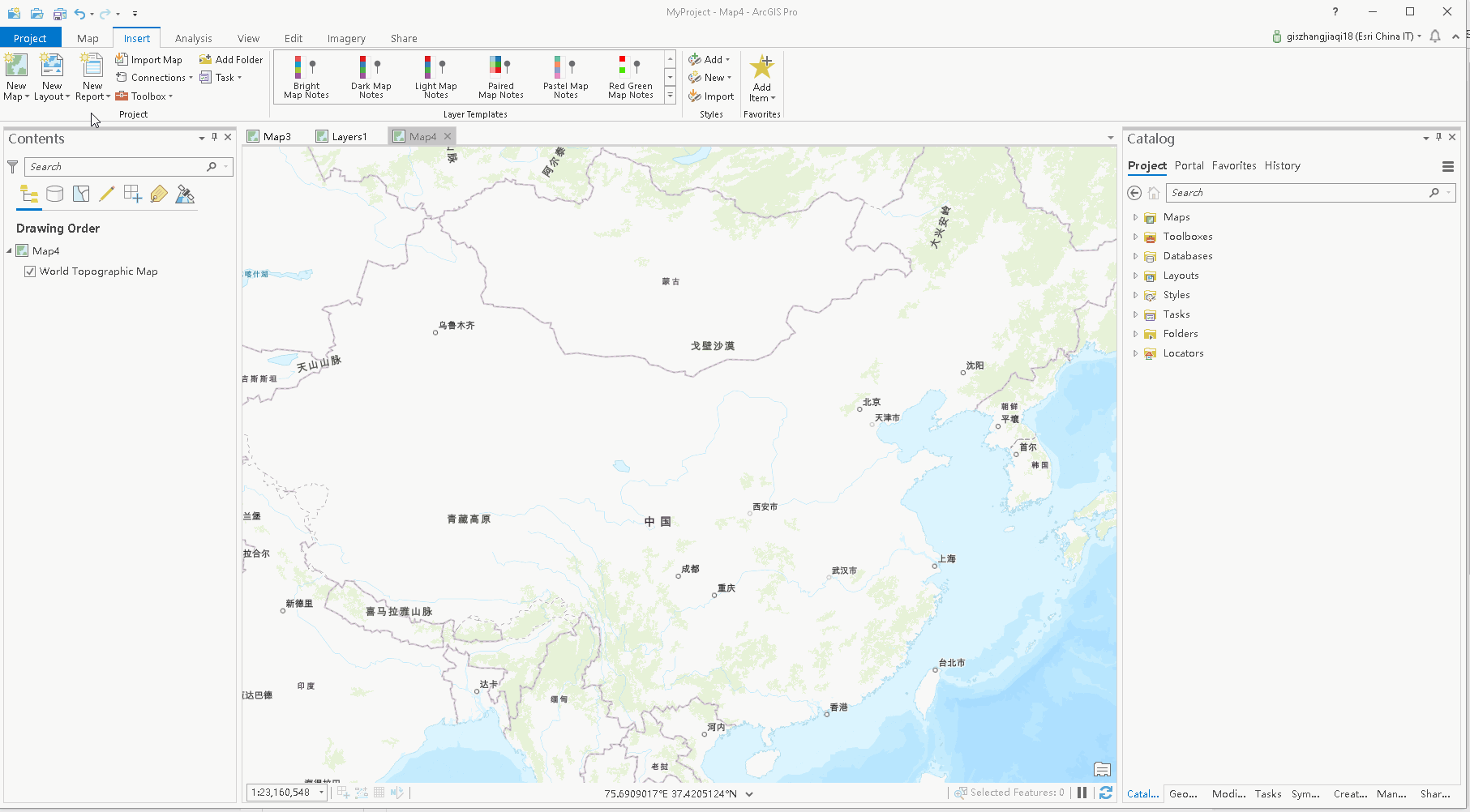The width and height of the screenshot is (1470, 812).
Task: Expand the Maps node in Catalog
Action: (1134, 216)
